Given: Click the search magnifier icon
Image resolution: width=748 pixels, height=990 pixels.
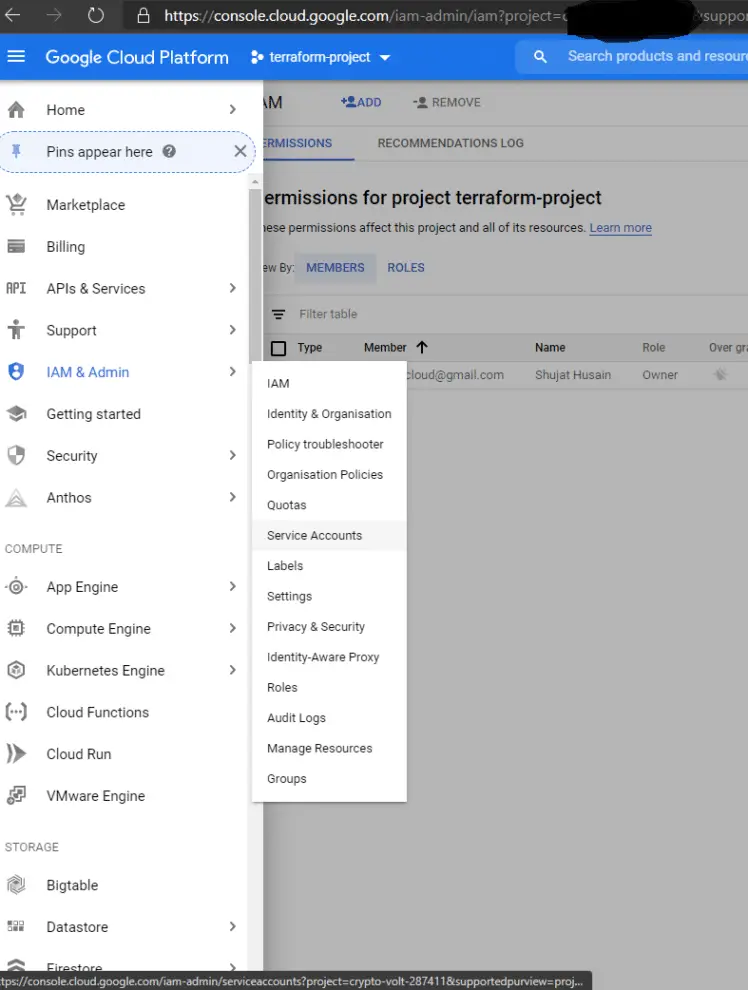Looking at the screenshot, I should (540, 57).
